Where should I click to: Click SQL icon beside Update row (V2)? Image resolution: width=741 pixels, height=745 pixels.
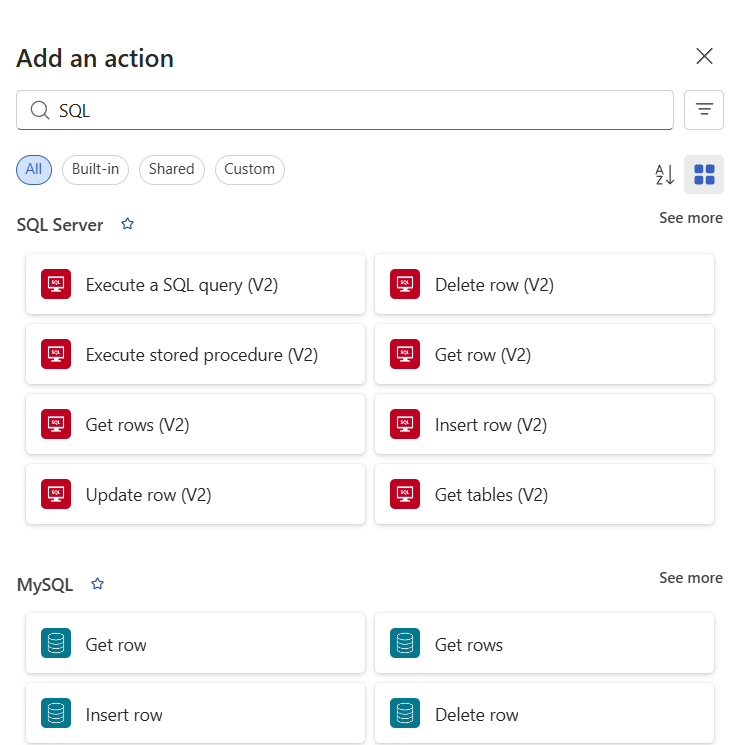[x=56, y=494]
